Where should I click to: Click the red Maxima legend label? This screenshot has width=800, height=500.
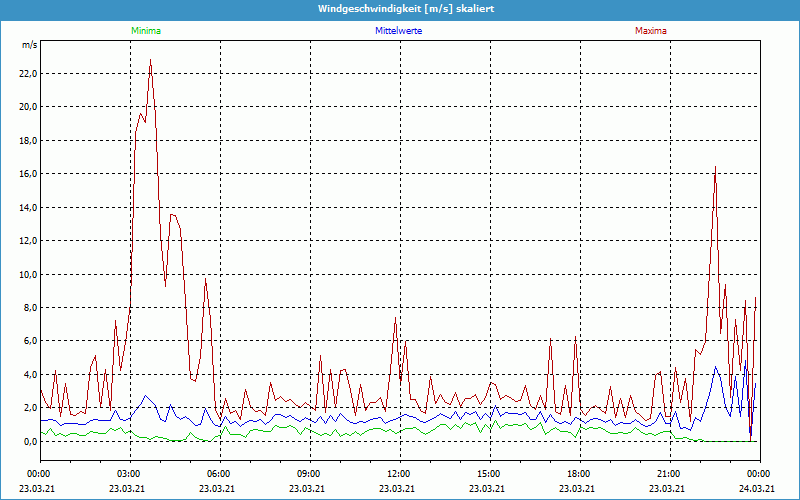(650, 31)
